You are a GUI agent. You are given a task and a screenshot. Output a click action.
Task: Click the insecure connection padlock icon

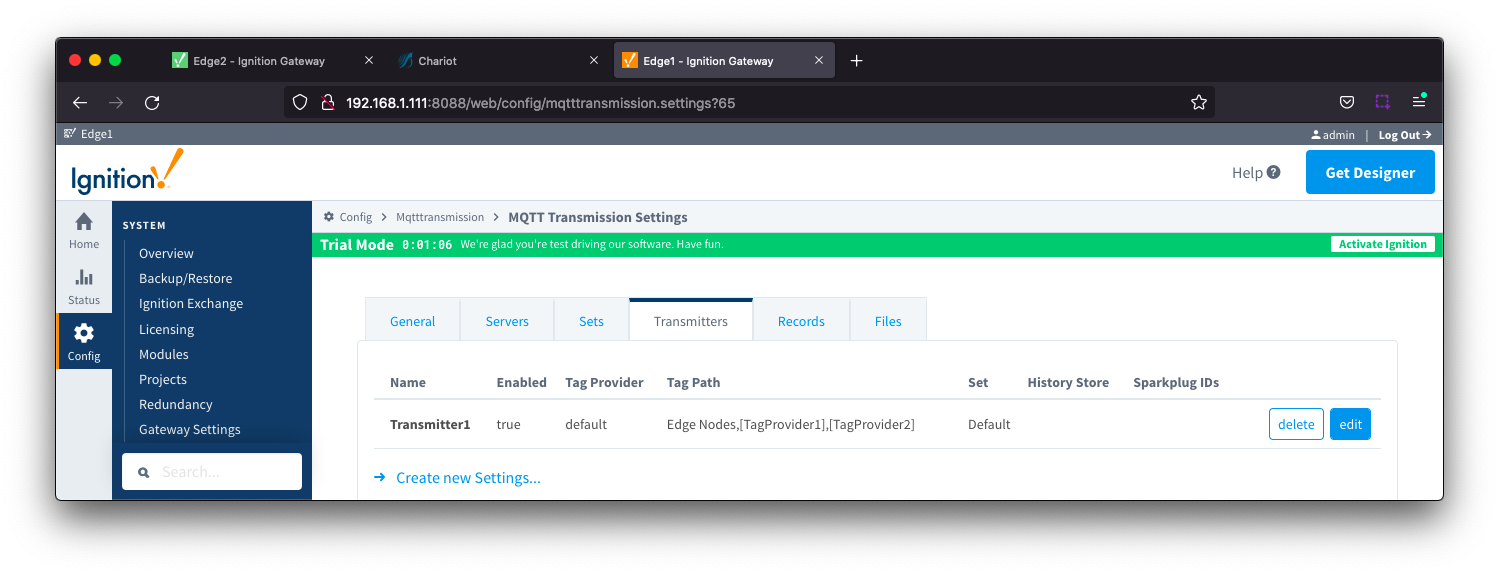tap(326, 102)
